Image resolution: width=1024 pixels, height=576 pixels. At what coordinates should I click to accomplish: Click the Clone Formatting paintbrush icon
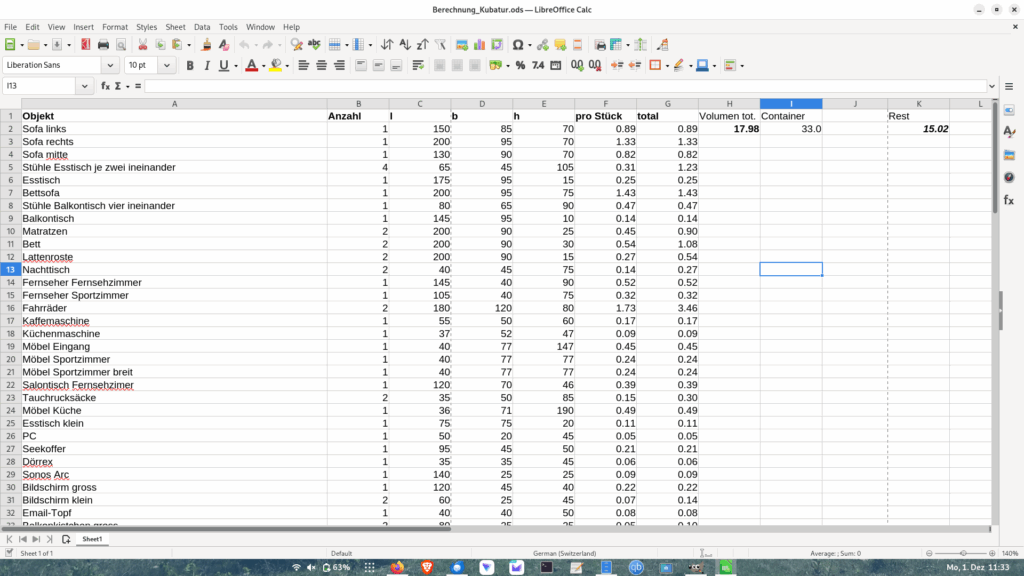pyautogui.click(x=206, y=45)
